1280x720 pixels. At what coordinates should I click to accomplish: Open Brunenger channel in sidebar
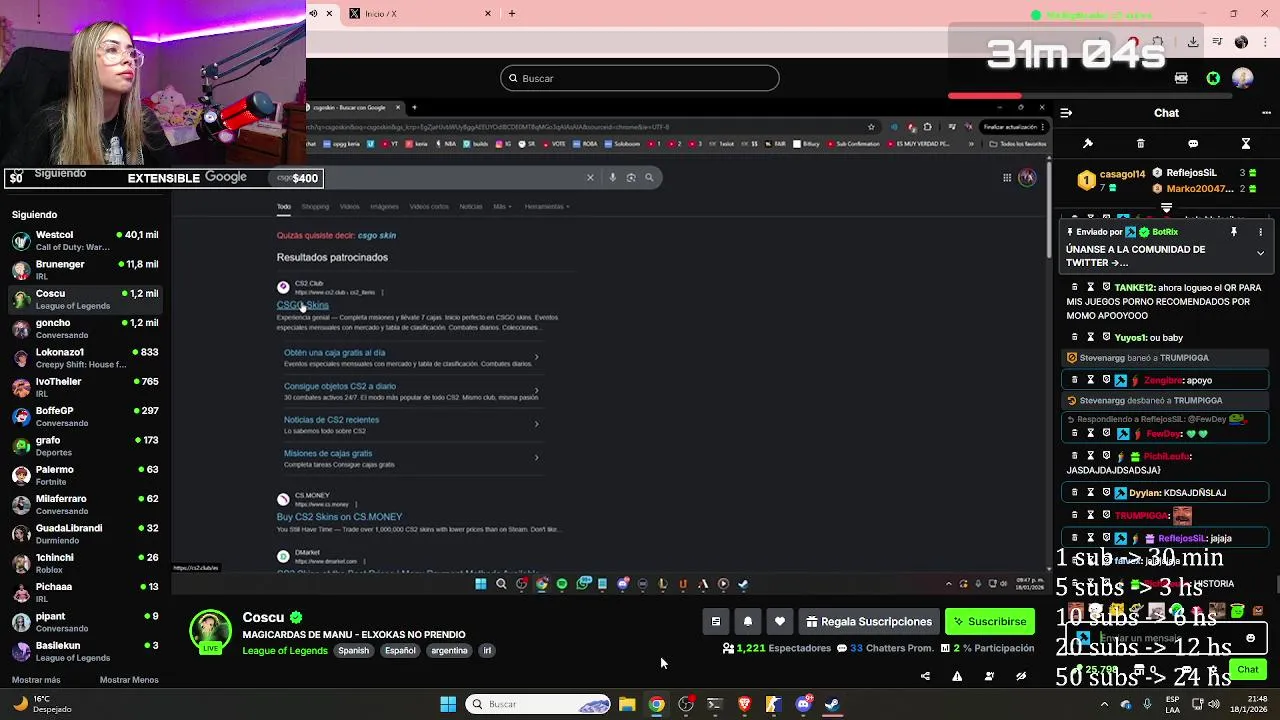click(x=85, y=270)
